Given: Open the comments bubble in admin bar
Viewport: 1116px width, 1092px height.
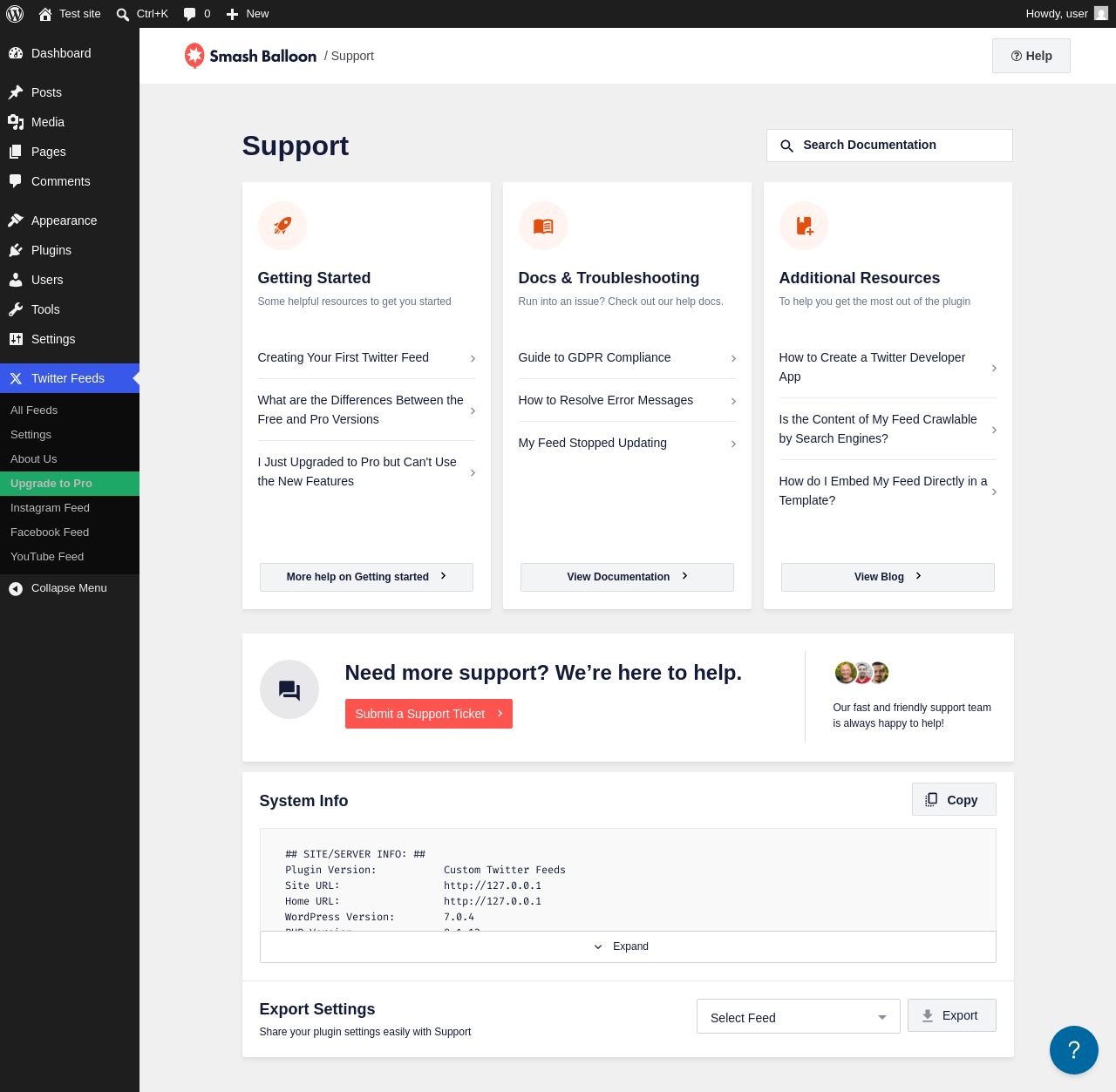Looking at the screenshot, I should pyautogui.click(x=190, y=14).
